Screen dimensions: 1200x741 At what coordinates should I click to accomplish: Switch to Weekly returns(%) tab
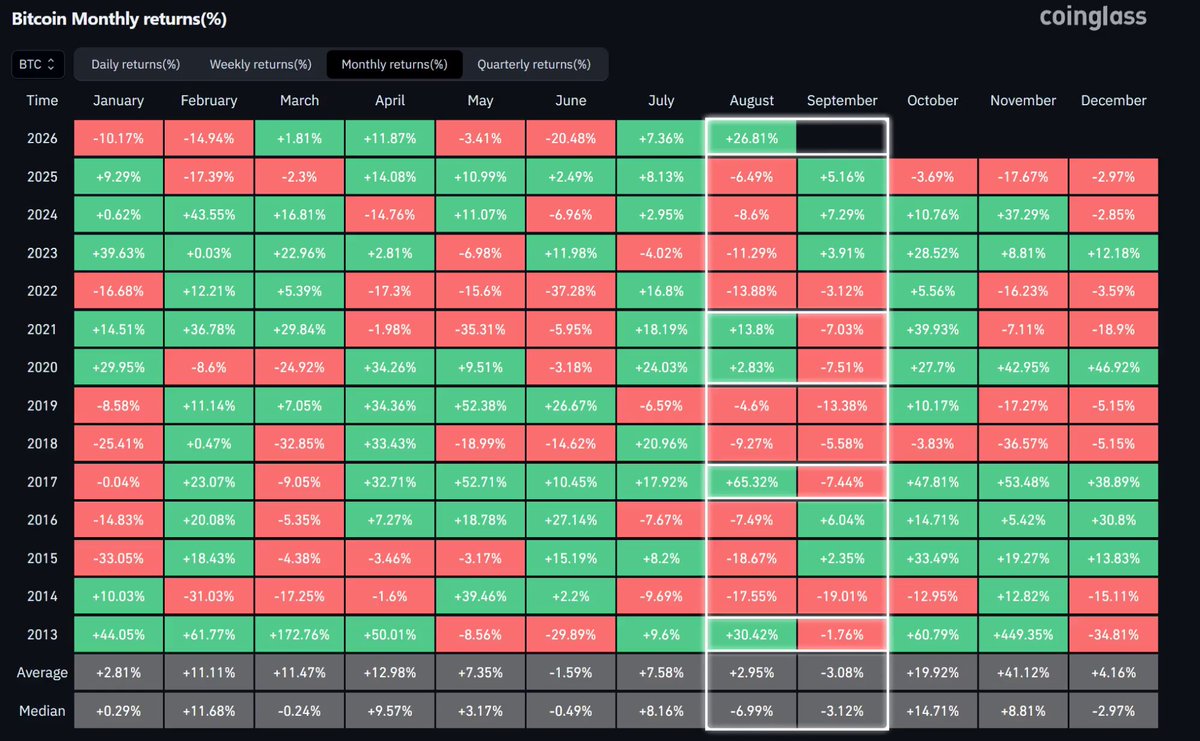(x=260, y=64)
